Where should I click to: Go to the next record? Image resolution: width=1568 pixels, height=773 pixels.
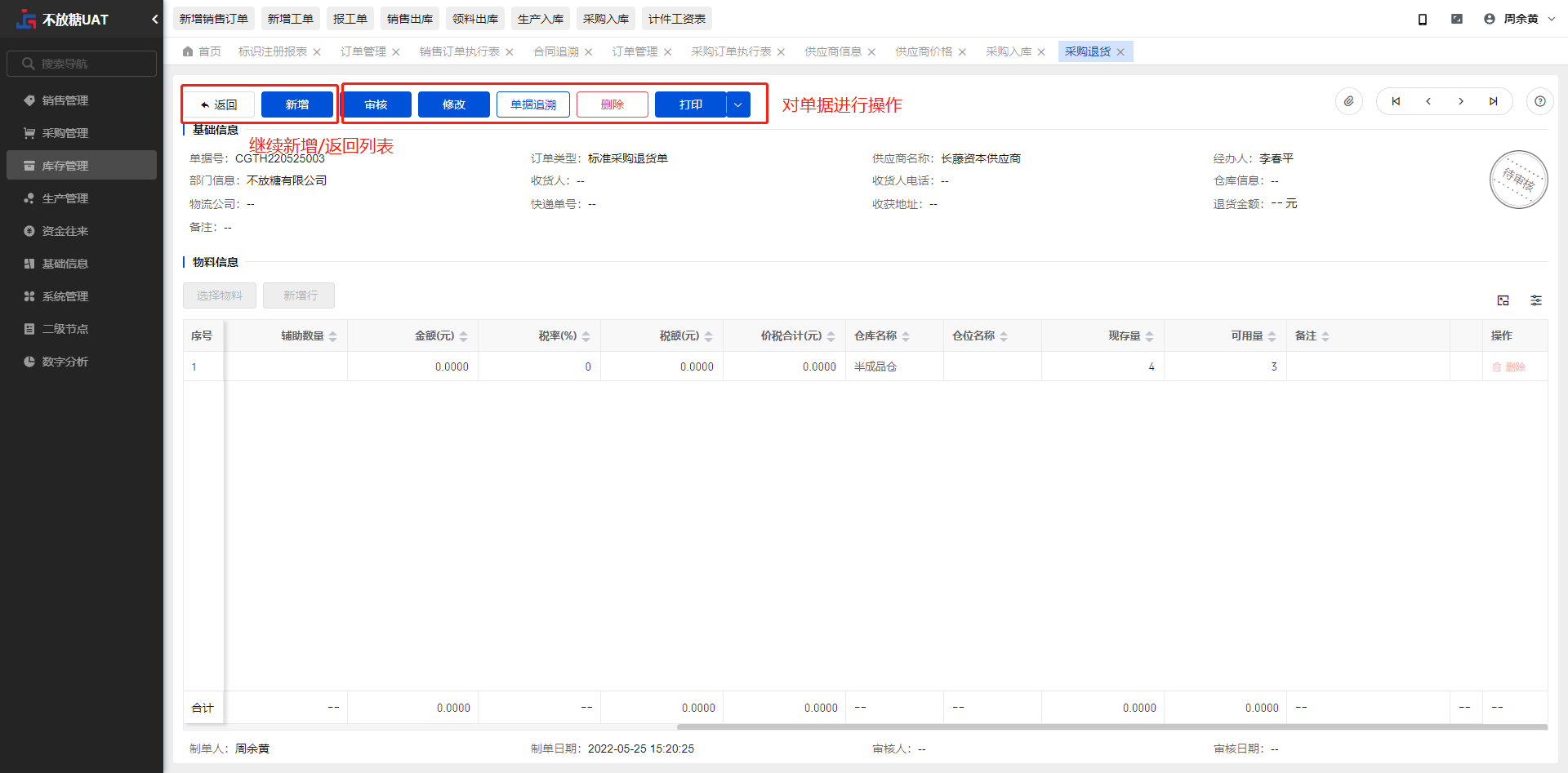pos(1461,101)
